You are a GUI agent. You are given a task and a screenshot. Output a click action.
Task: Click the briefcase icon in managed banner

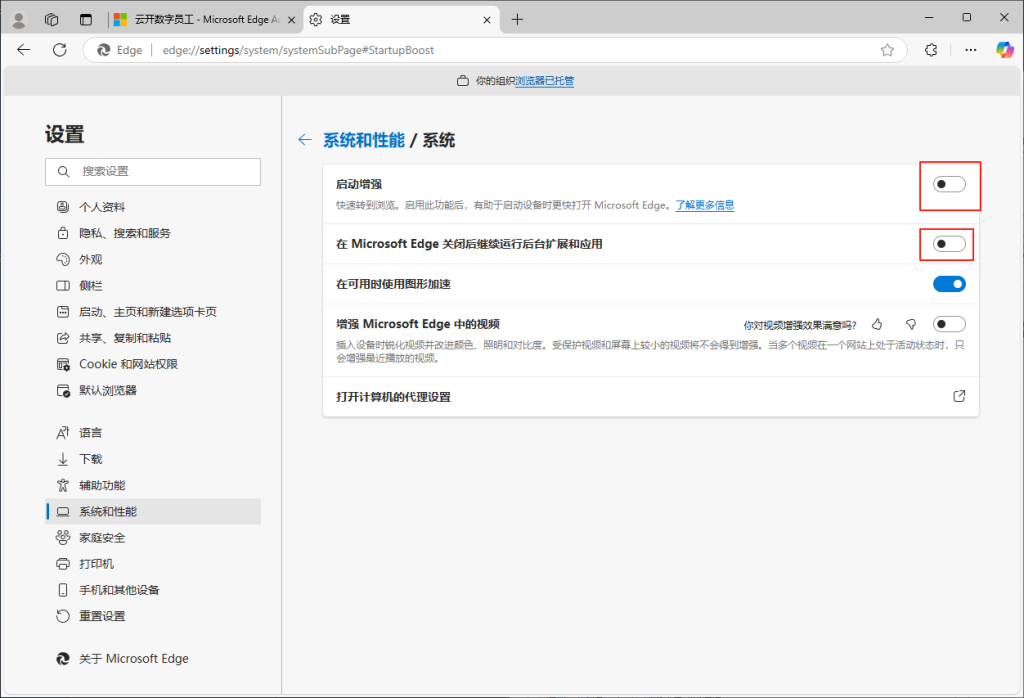(462, 81)
